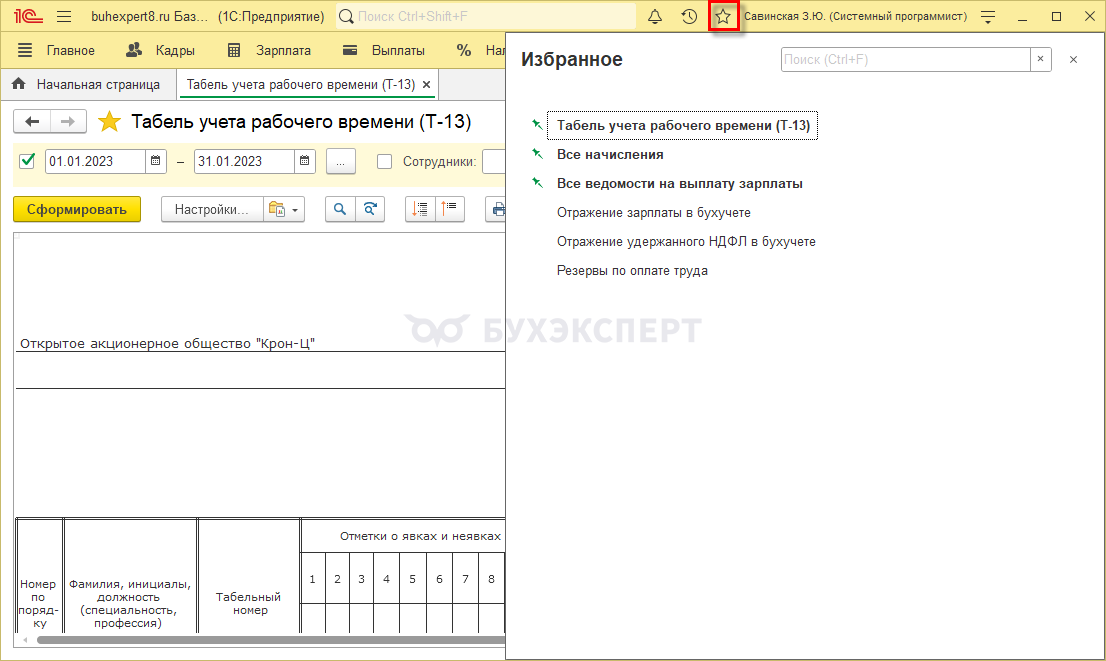Open the service menu lines icon beside username
This screenshot has height=661, width=1106.
(x=988, y=17)
